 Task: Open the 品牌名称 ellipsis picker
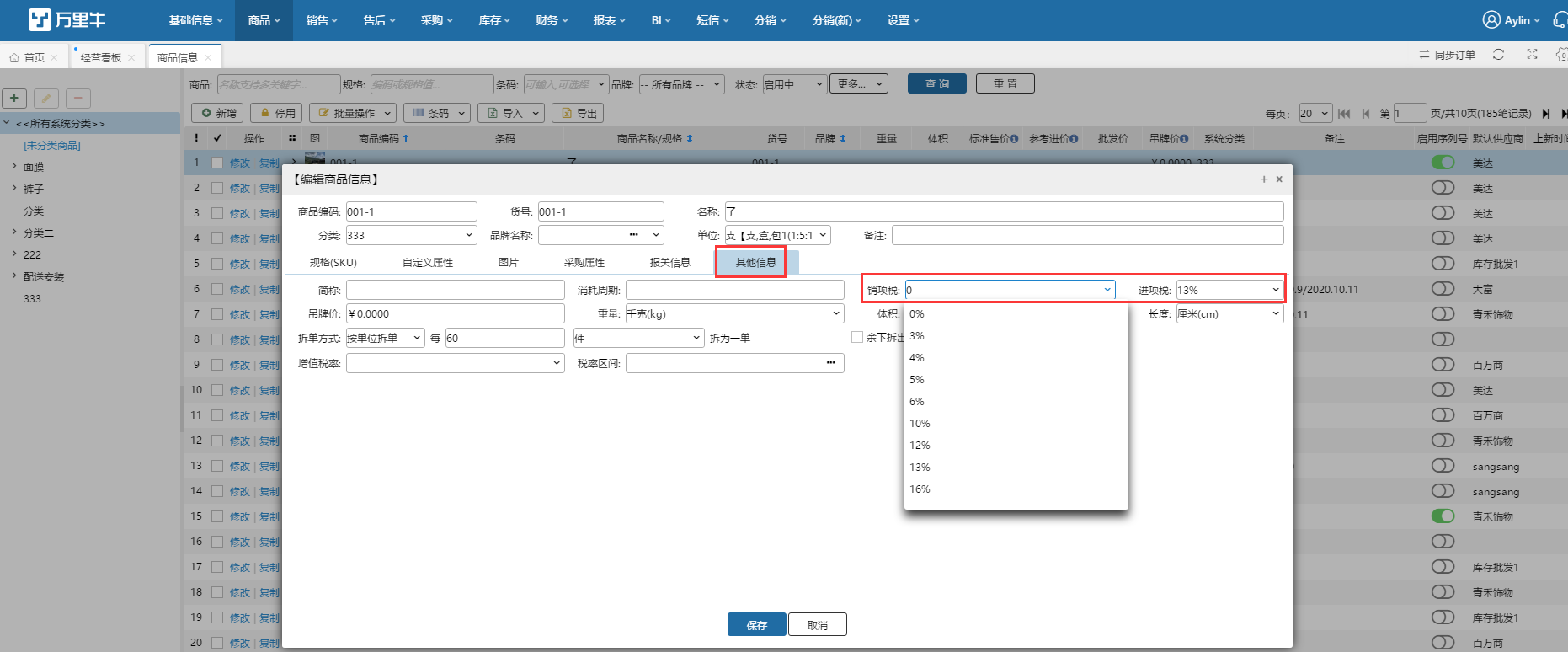(x=633, y=235)
